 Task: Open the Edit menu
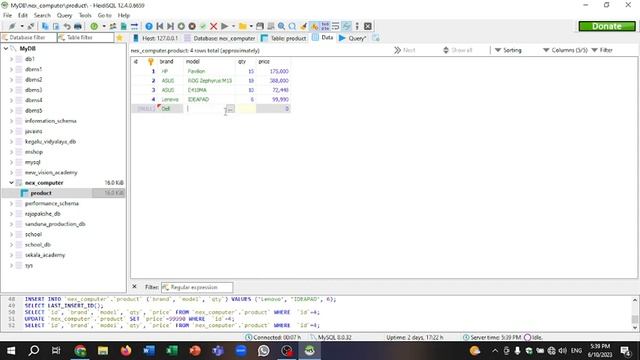22,15
